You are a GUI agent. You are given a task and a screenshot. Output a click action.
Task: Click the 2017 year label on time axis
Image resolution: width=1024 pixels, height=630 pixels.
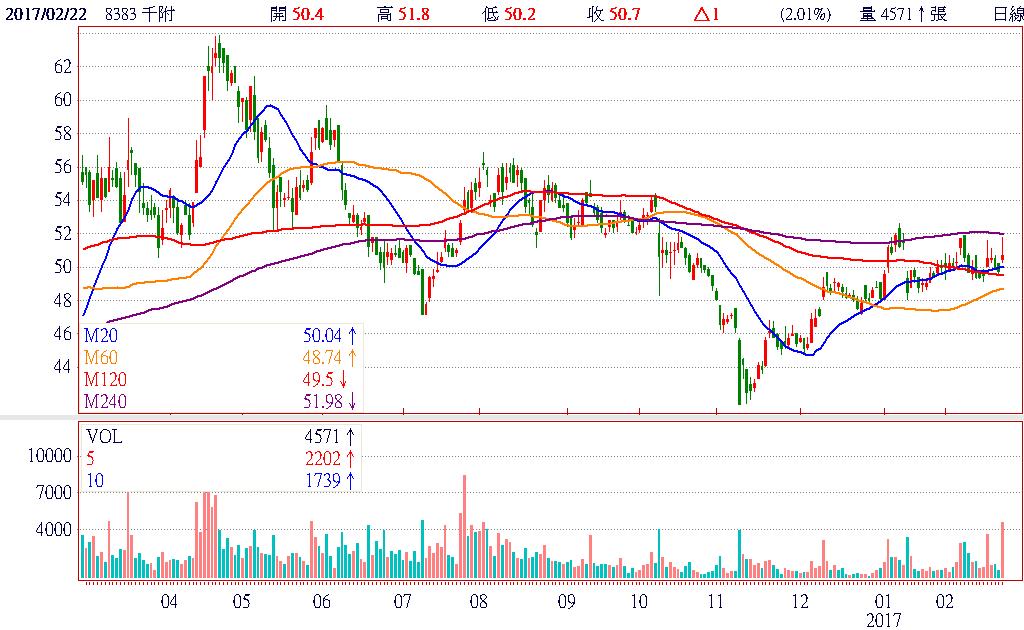click(x=884, y=621)
